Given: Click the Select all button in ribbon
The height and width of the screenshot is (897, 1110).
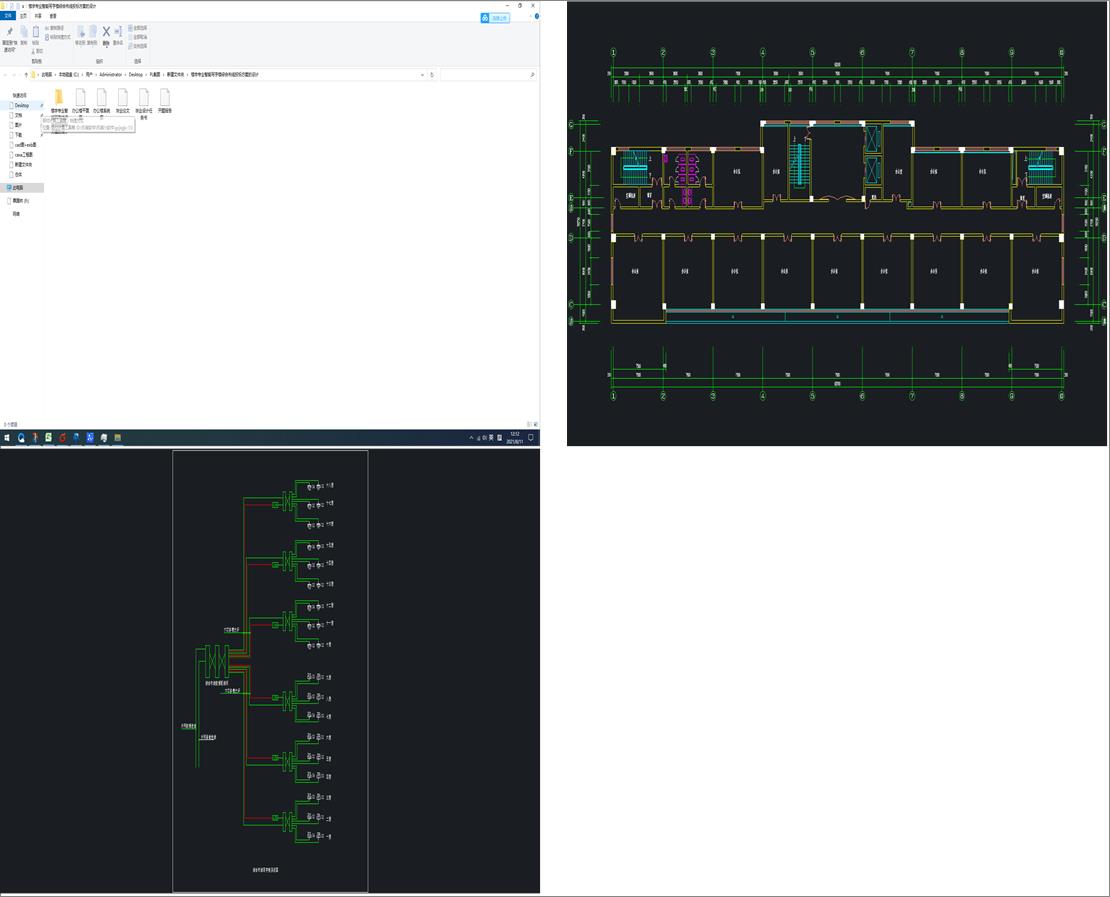Looking at the screenshot, I should pyautogui.click(x=138, y=28).
